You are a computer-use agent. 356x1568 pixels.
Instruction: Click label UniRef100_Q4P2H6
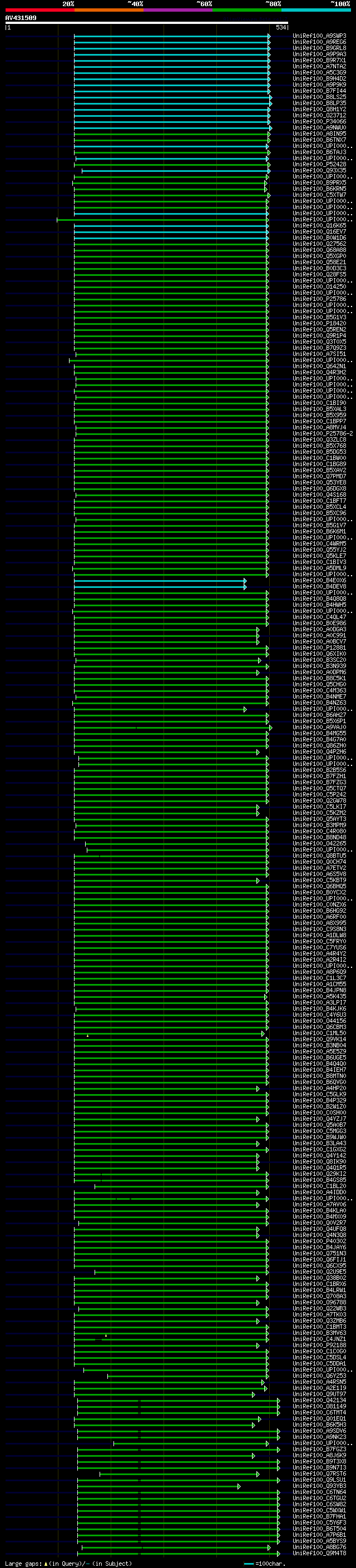point(319,752)
